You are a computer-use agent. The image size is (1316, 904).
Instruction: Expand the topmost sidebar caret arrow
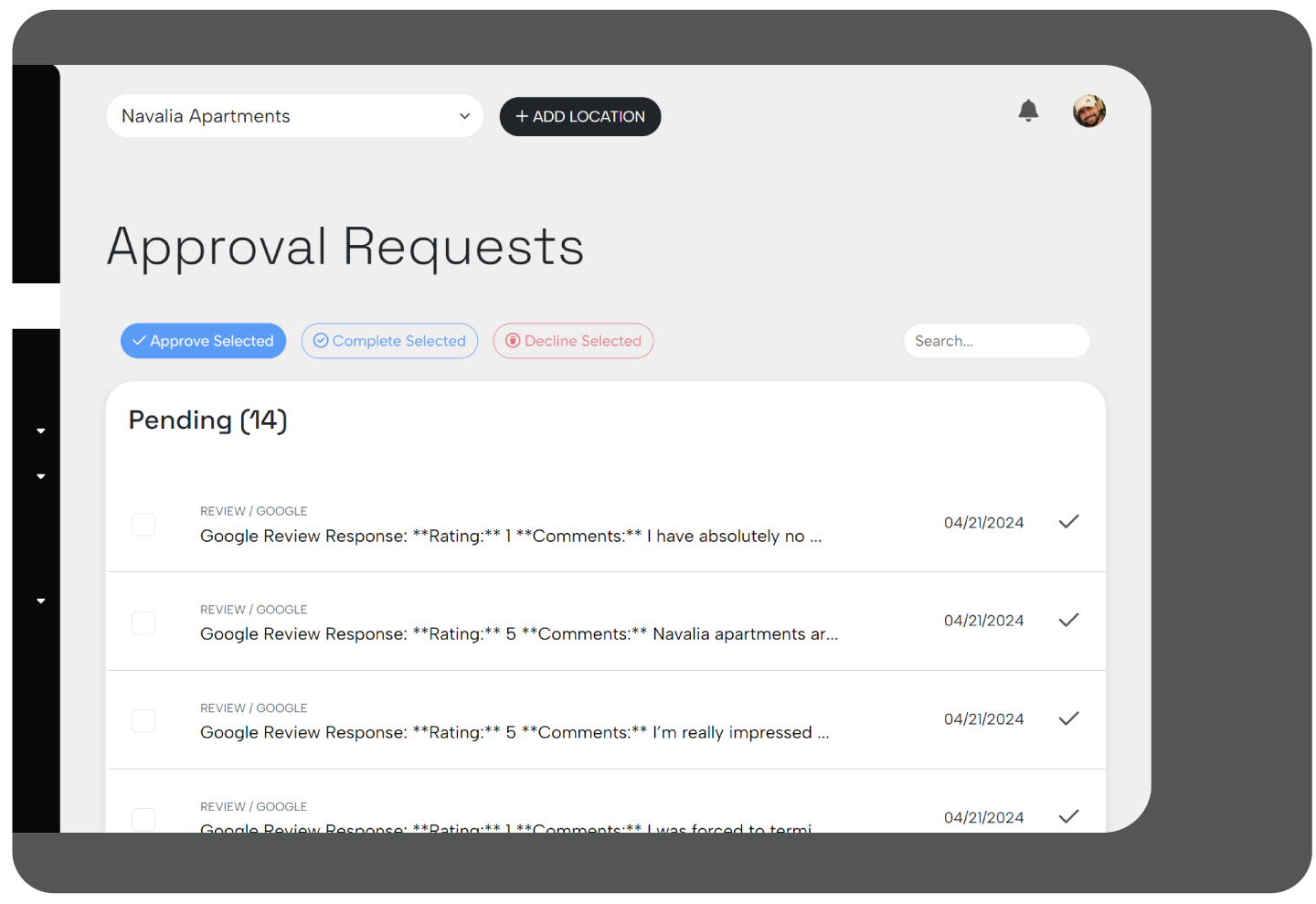41,431
